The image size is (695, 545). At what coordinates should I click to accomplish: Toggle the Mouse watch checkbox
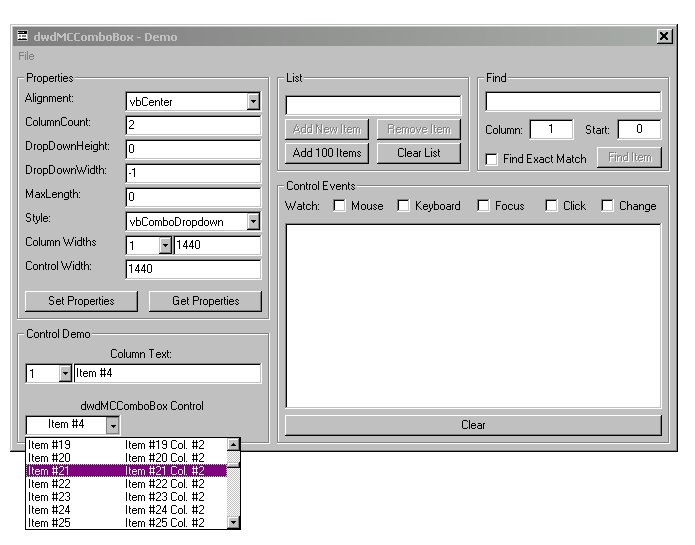(339, 206)
